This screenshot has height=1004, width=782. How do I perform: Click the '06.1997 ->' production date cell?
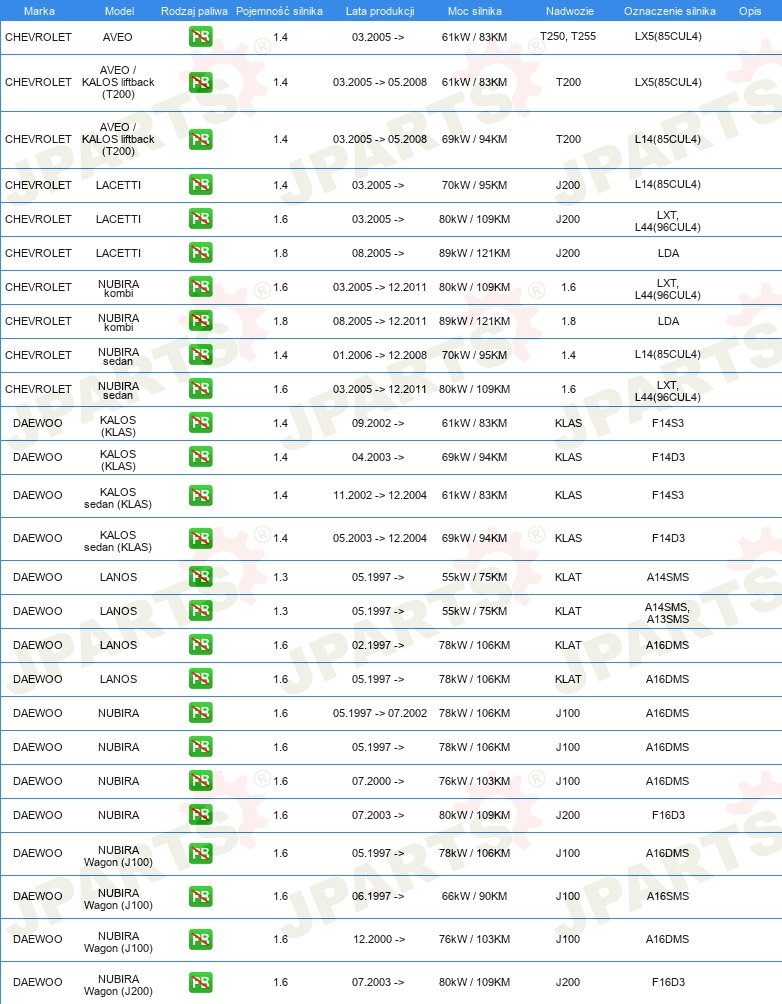(378, 896)
